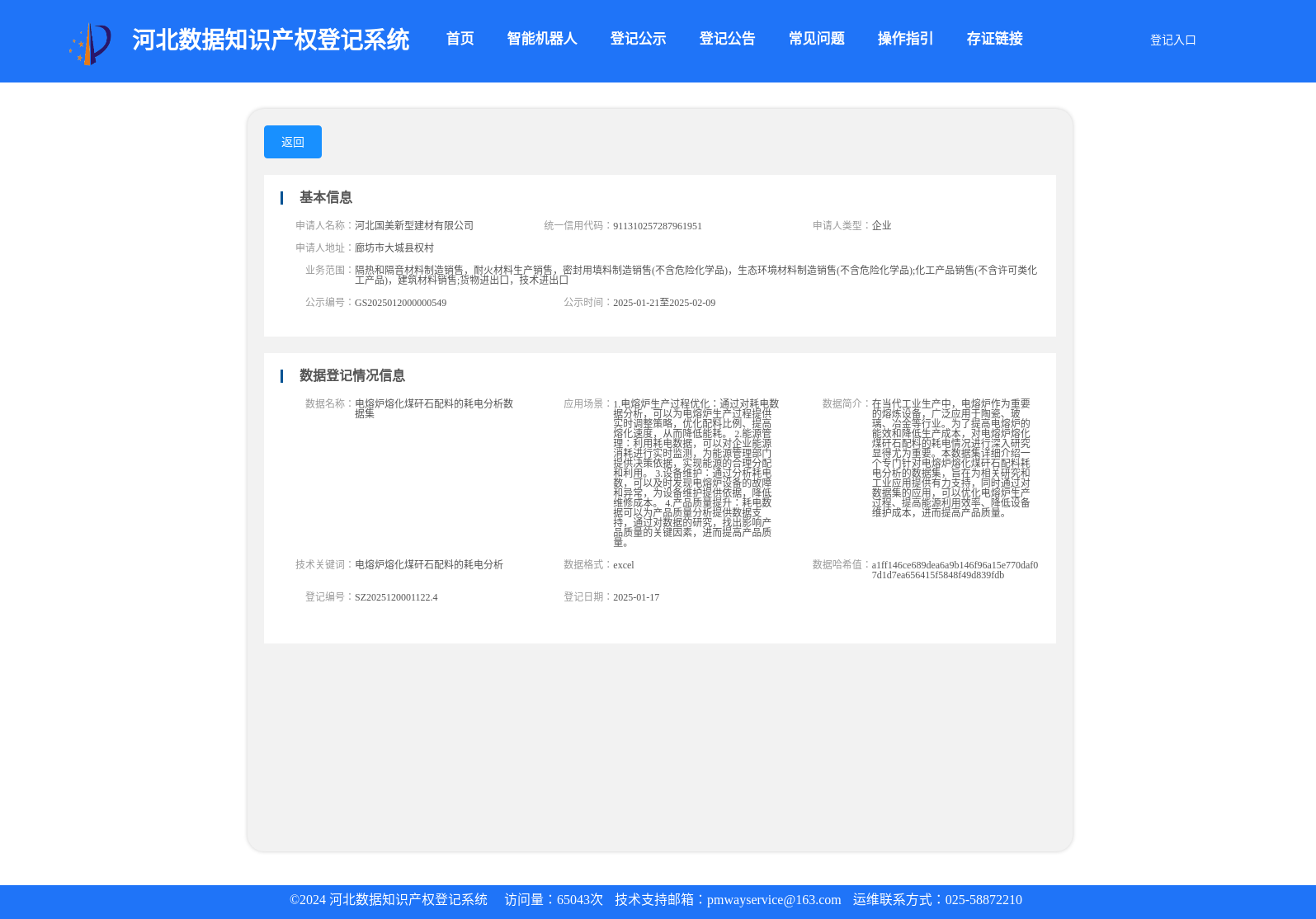Select address 廊坊市大城县权村
This screenshot has height=919, width=1316.
(x=394, y=247)
